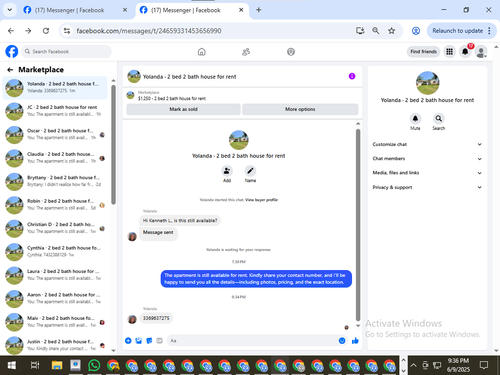The height and width of the screenshot is (375, 500).
Task: Click the listing thumbnail in right panel
Action: click(427, 83)
